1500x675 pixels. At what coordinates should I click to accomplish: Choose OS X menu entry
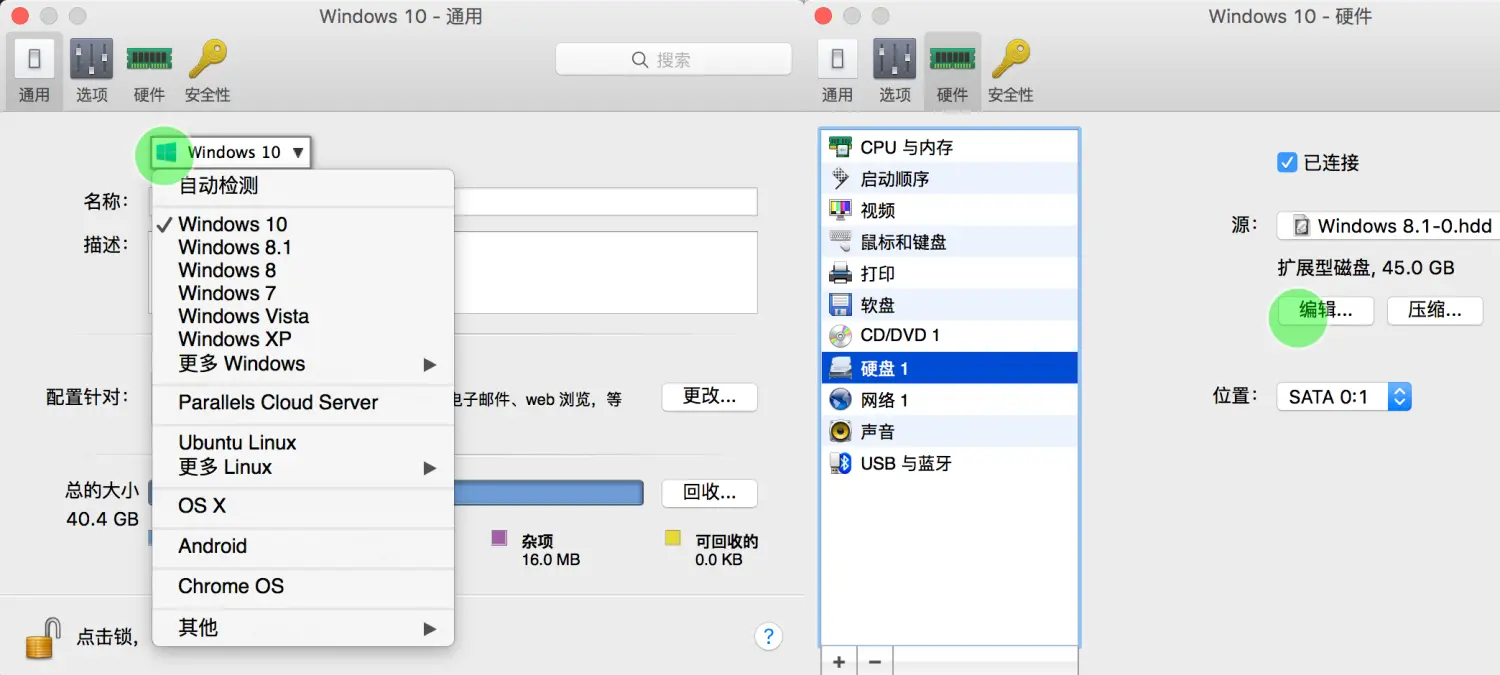pyautogui.click(x=303, y=506)
